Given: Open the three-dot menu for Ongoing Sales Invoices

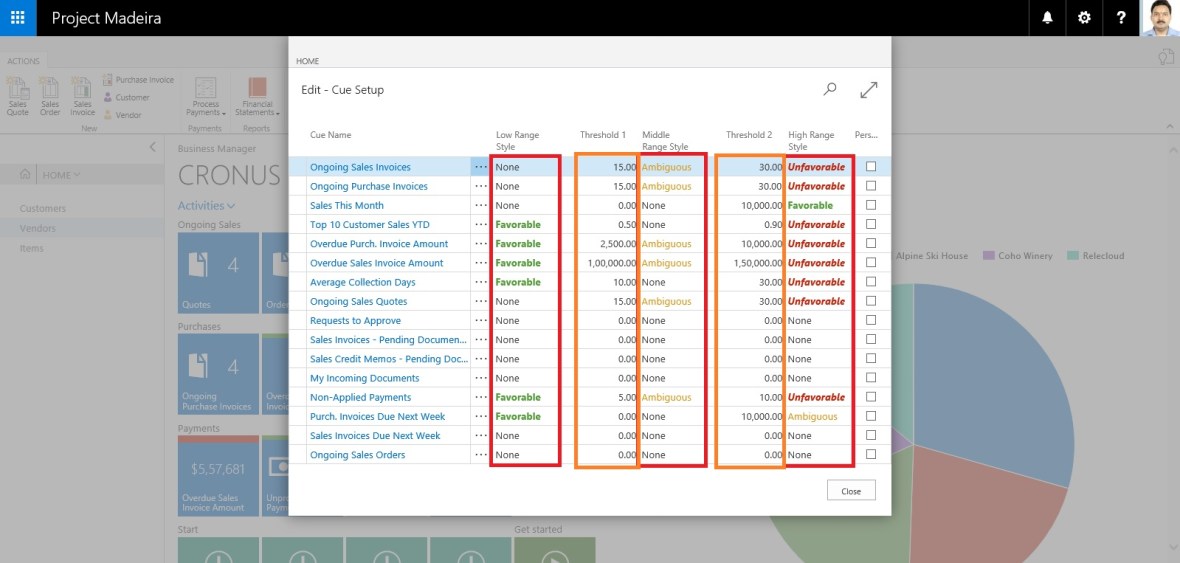Looking at the screenshot, I should [x=481, y=167].
